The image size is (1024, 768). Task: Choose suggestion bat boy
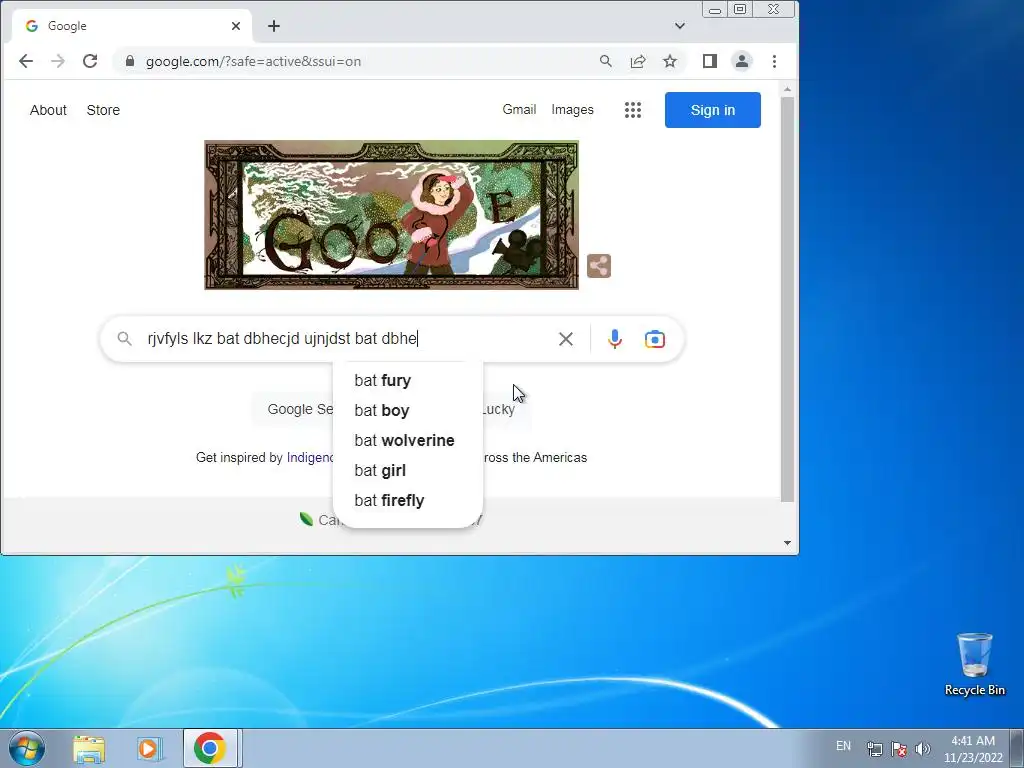408,410
